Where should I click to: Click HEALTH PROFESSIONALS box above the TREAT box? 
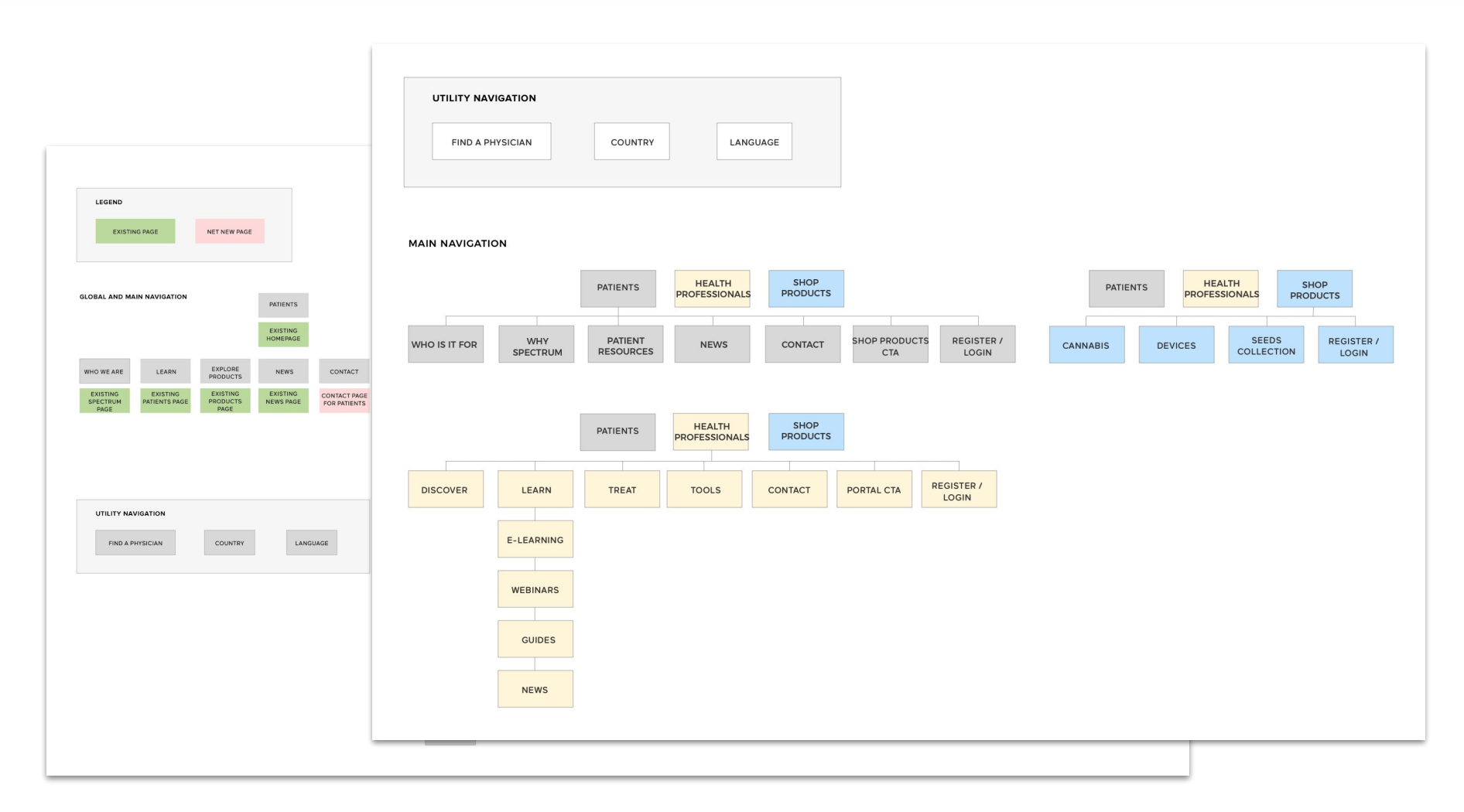coord(710,432)
